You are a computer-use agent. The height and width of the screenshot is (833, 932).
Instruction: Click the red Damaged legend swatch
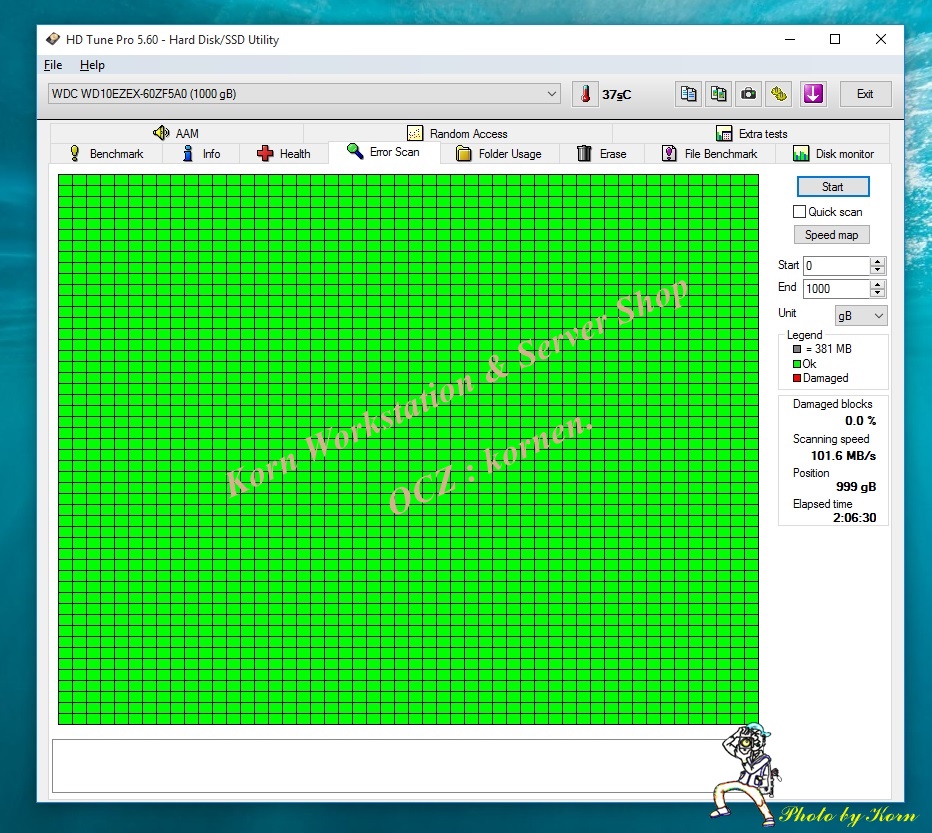(797, 378)
